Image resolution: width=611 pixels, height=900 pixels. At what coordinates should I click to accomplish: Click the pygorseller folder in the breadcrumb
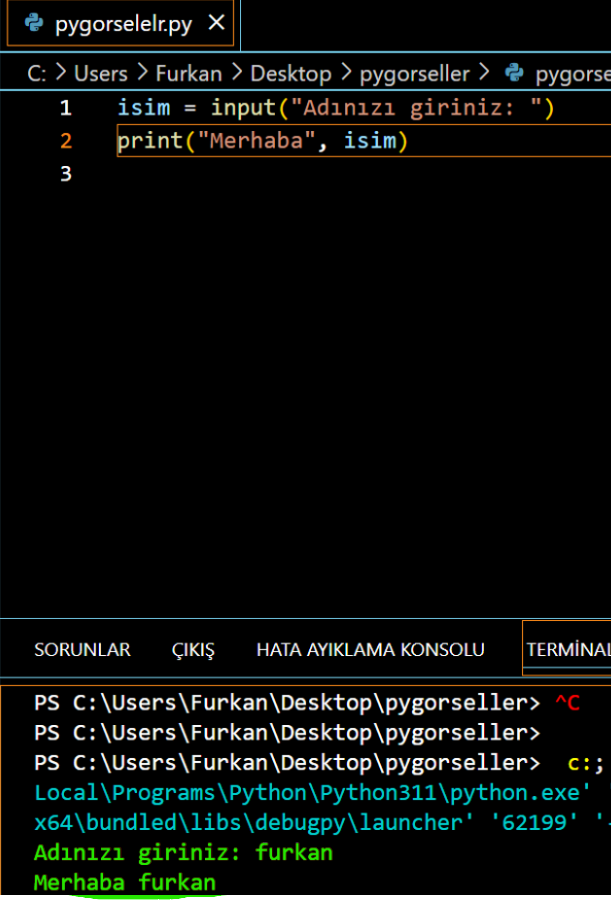414,73
